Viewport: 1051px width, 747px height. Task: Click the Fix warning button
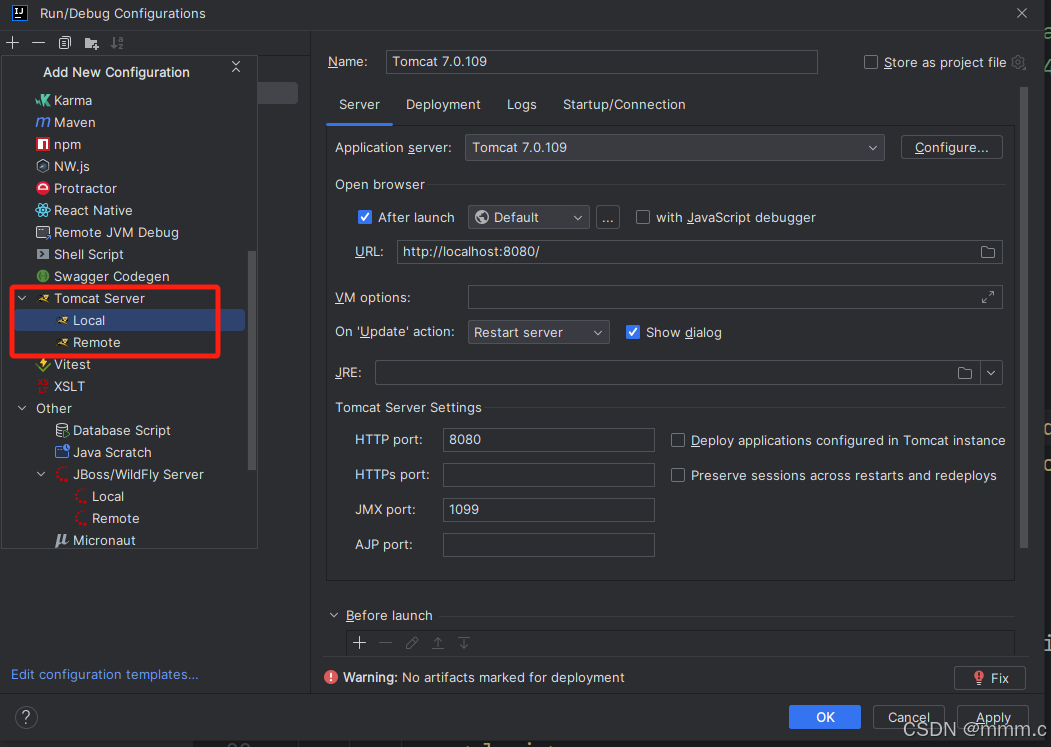pyautogui.click(x=989, y=678)
